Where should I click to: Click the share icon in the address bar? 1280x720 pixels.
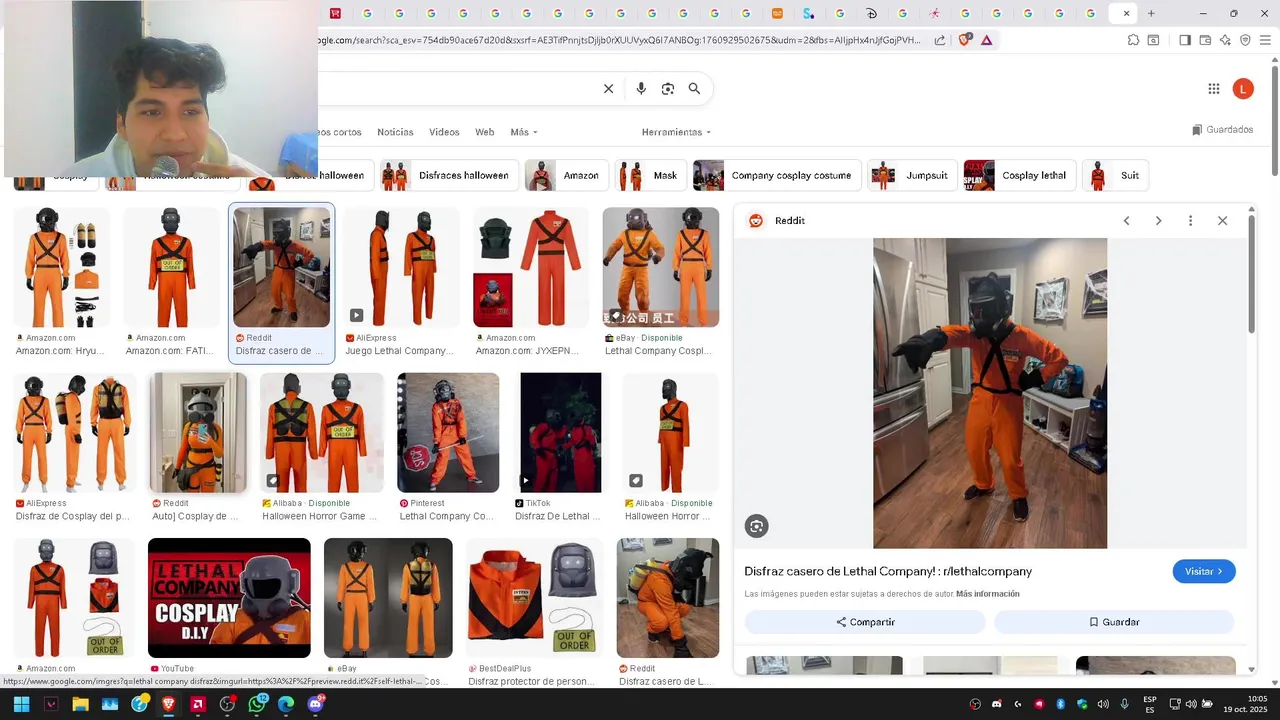pyautogui.click(x=940, y=40)
